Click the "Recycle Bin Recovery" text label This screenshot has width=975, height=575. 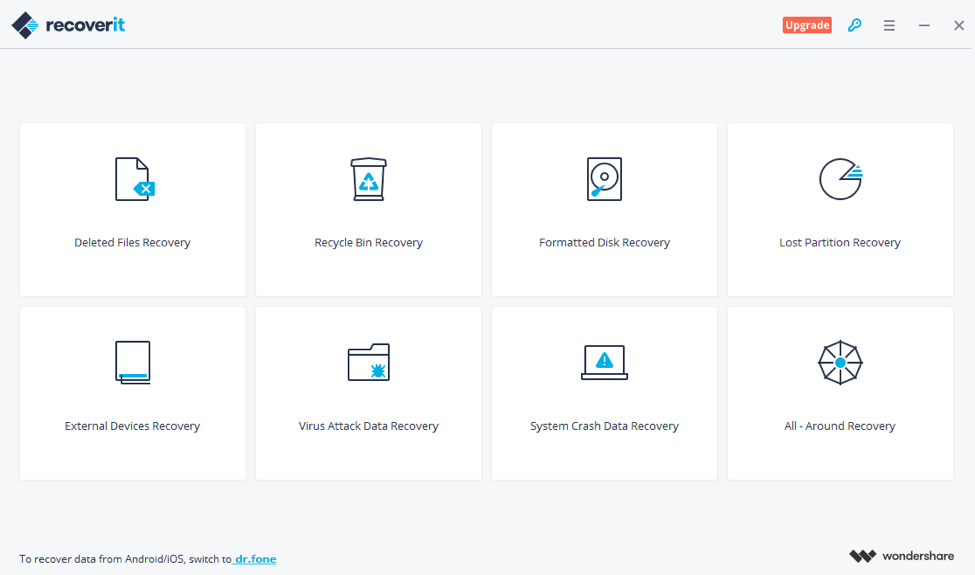pyautogui.click(x=369, y=243)
